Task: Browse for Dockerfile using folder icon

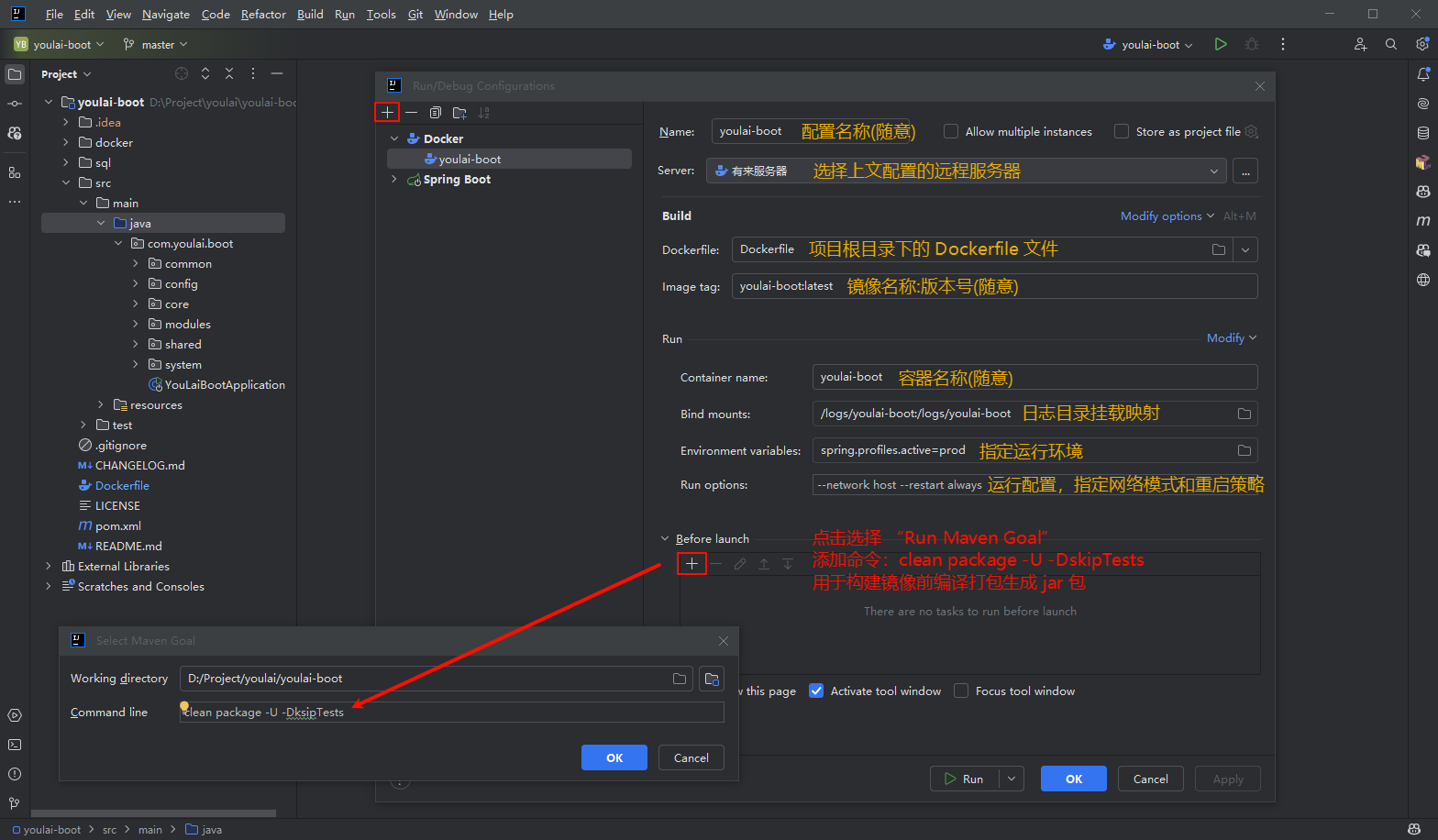Action: click(1219, 249)
